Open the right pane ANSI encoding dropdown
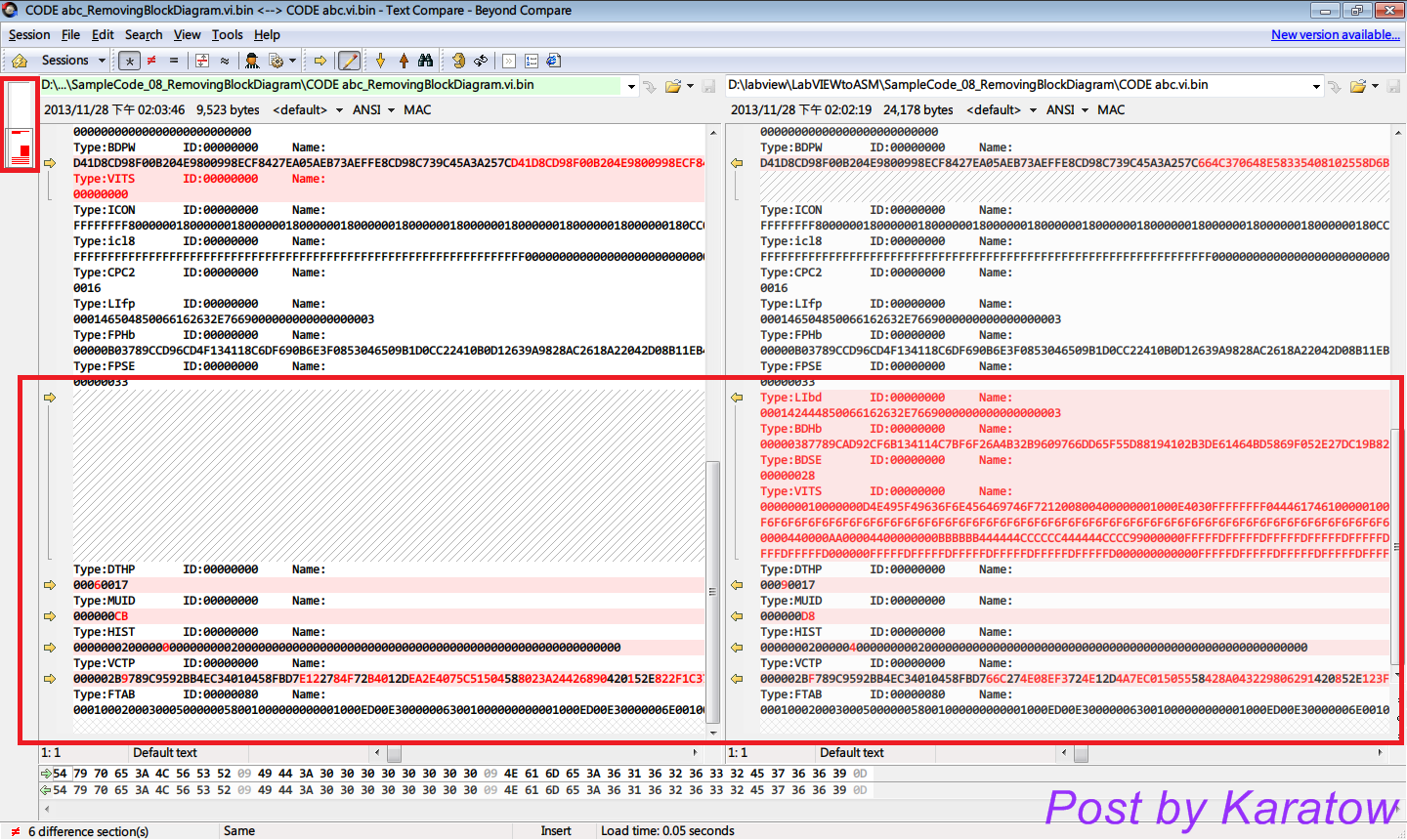The width and height of the screenshot is (1407, 840). coord(1085,109)
